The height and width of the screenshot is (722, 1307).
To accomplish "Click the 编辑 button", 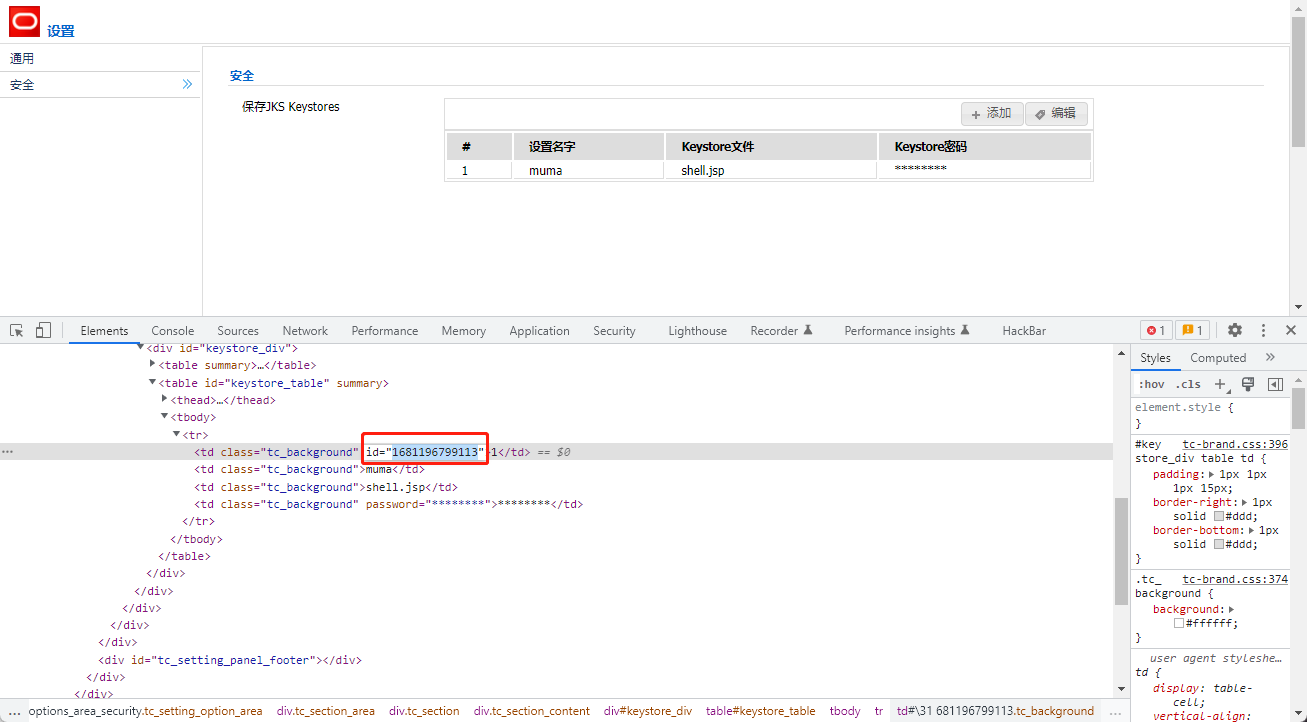I will (x=1055, y=113).
